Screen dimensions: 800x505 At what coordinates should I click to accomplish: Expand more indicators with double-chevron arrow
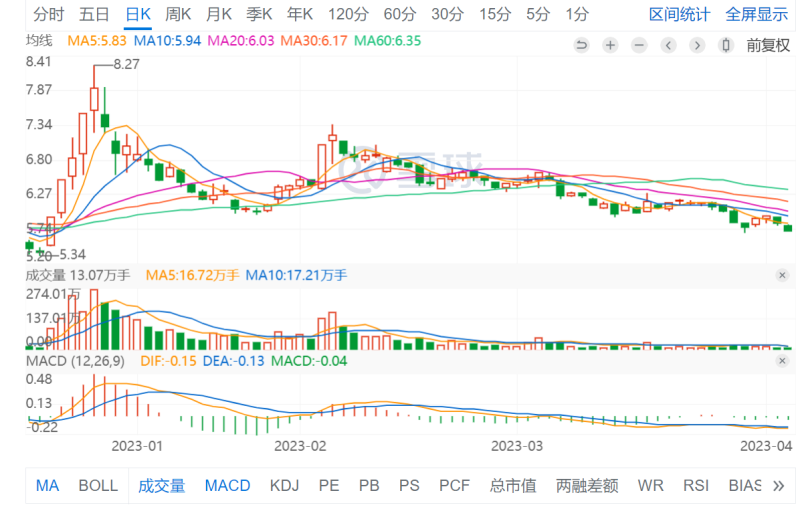779,486
